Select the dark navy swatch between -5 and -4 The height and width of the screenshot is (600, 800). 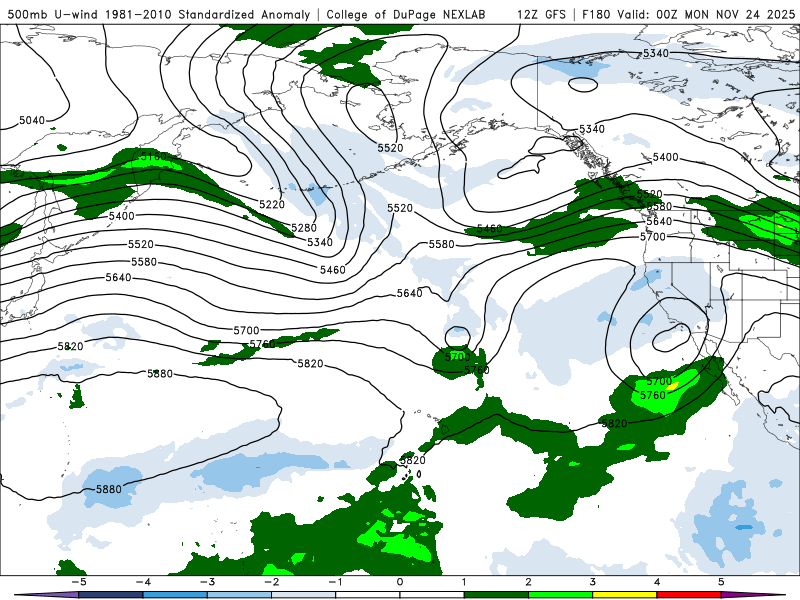click(x=111, y=595)
